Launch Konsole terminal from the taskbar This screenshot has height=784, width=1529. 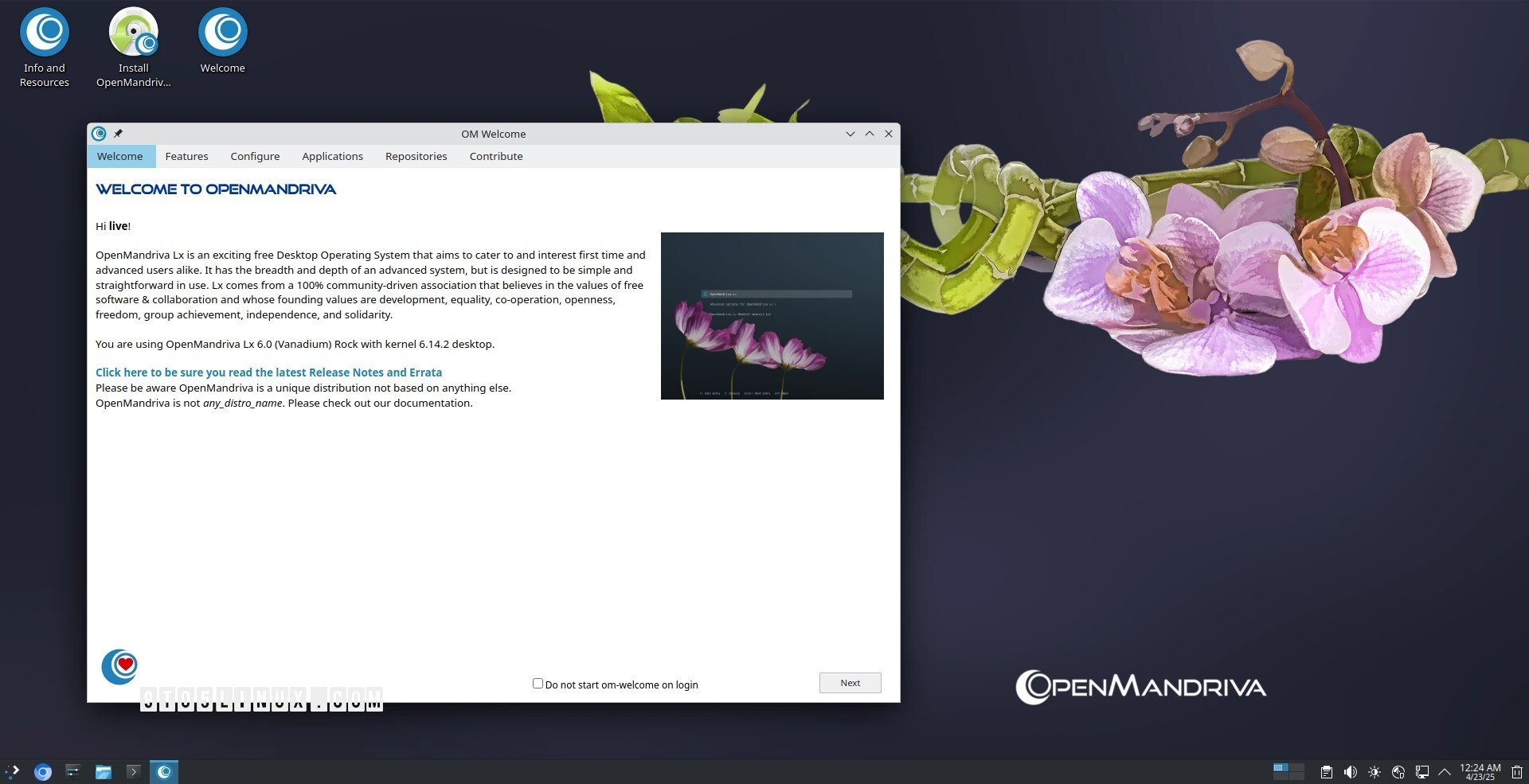(133, 771)
